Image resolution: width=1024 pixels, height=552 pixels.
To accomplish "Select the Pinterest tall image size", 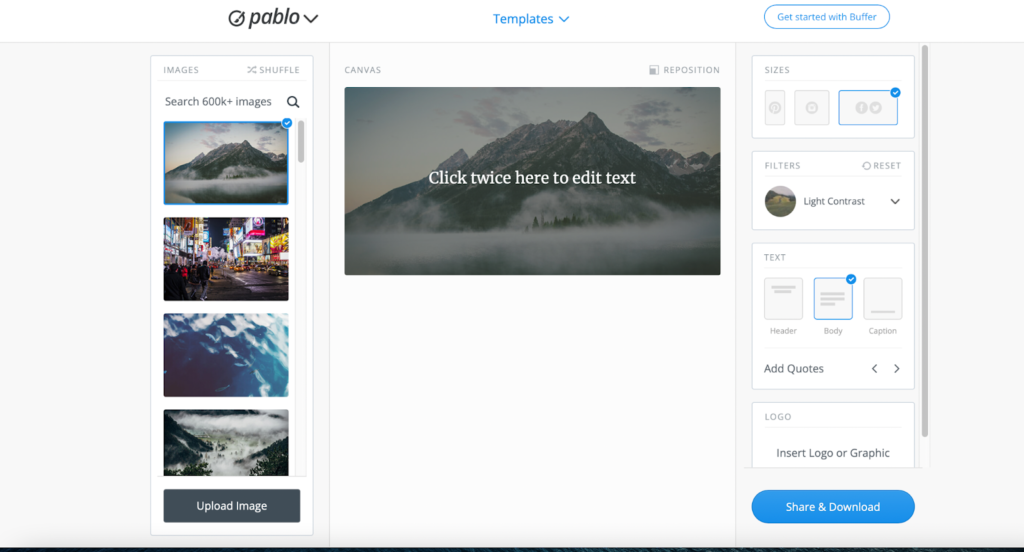I will [775, 108].
